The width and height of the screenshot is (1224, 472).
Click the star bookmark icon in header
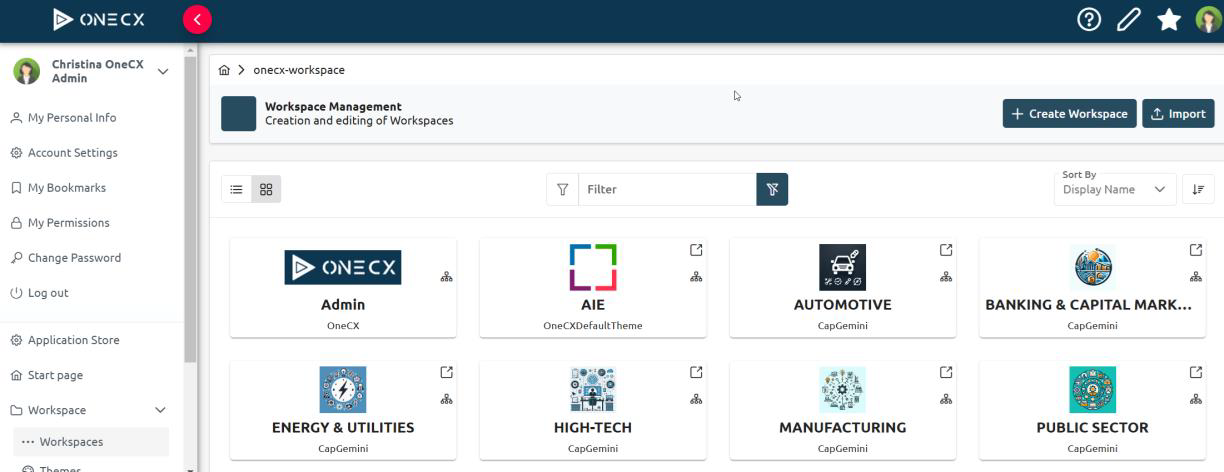pyautogui.click(x=1169, y=19)
